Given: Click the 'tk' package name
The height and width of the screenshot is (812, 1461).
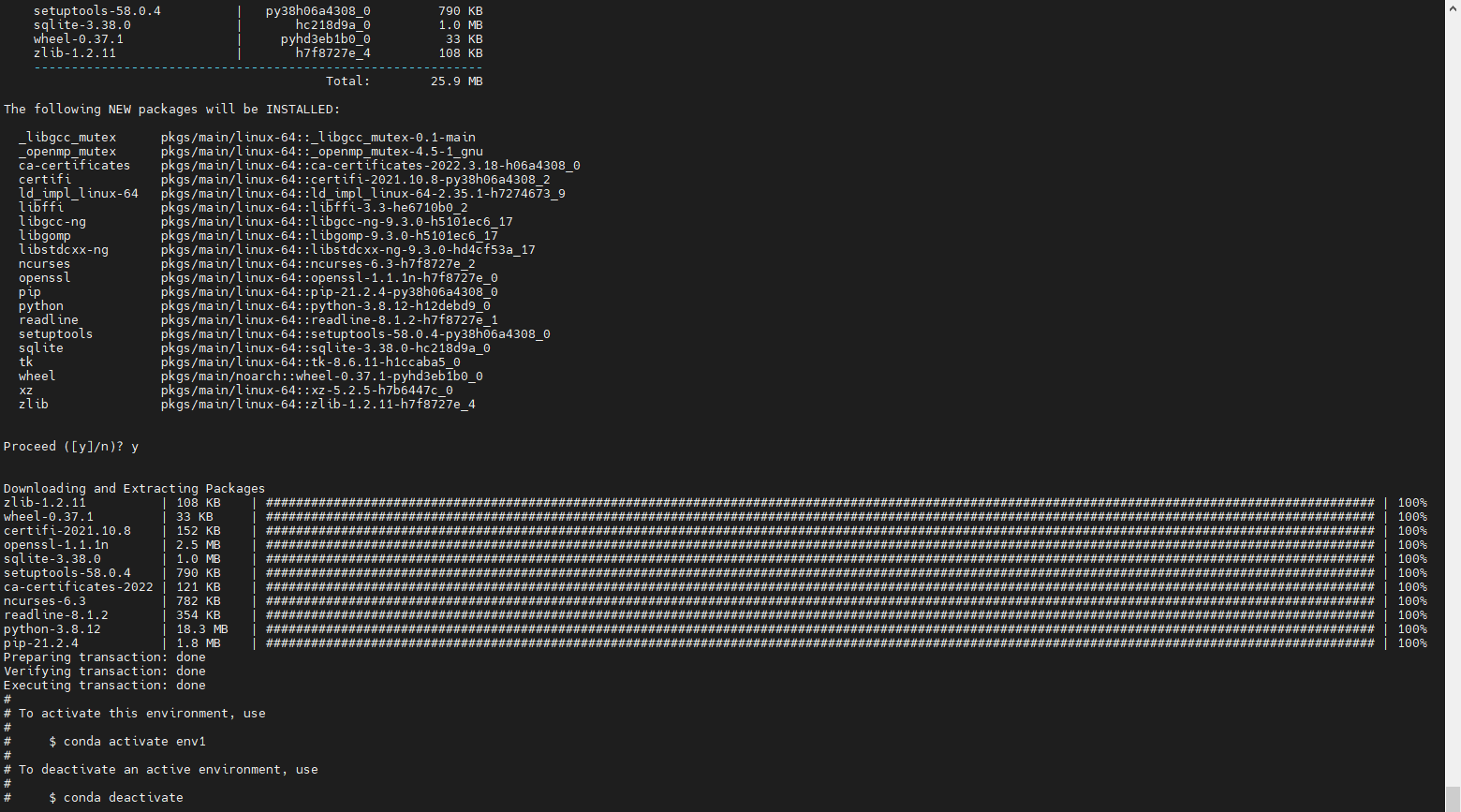Looking at the screenshot, I should (26, 362).
